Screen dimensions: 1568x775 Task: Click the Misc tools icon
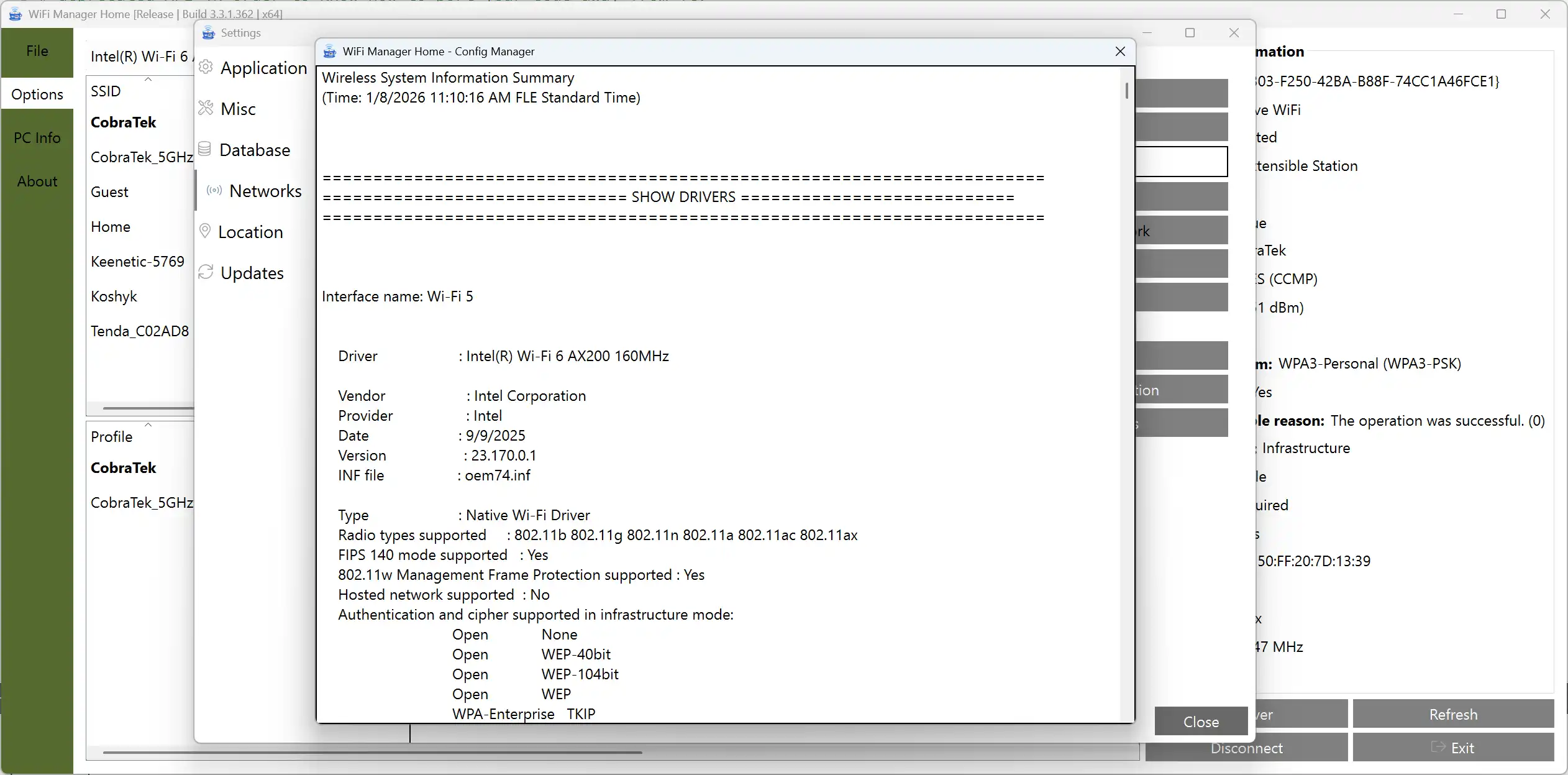(x=206, y=108)
